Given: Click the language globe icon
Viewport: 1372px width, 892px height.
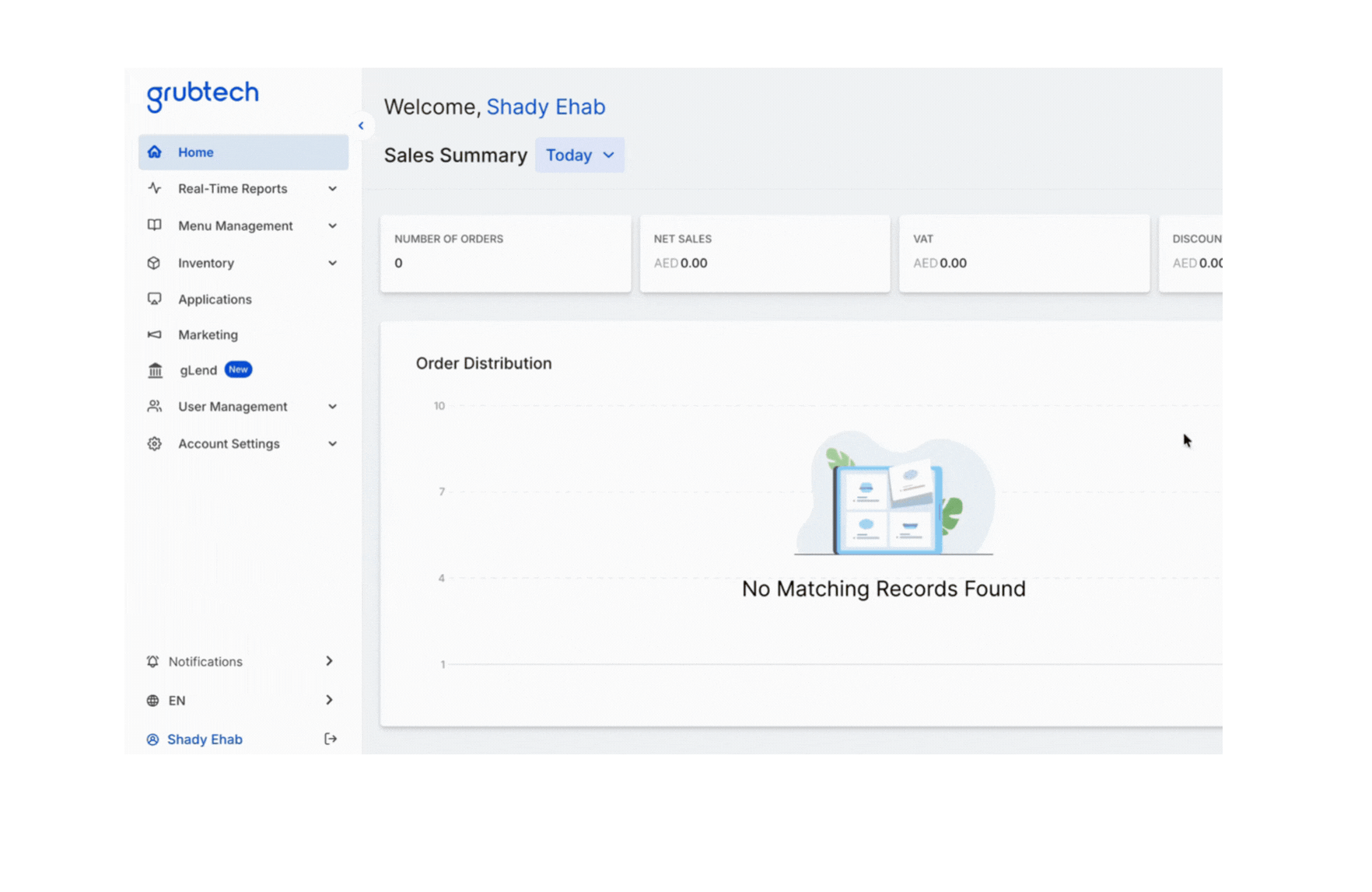Looking at the screenshot, I should tap(152, 701).
